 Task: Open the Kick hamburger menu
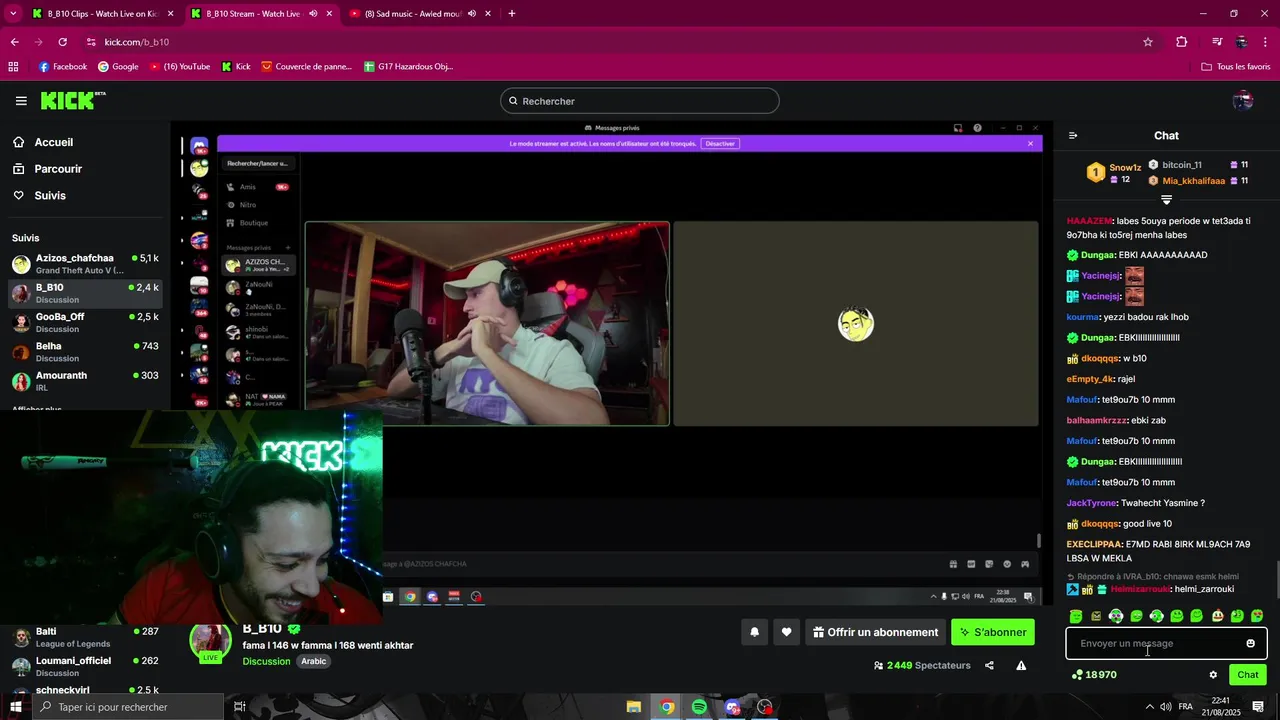point(21,101)
